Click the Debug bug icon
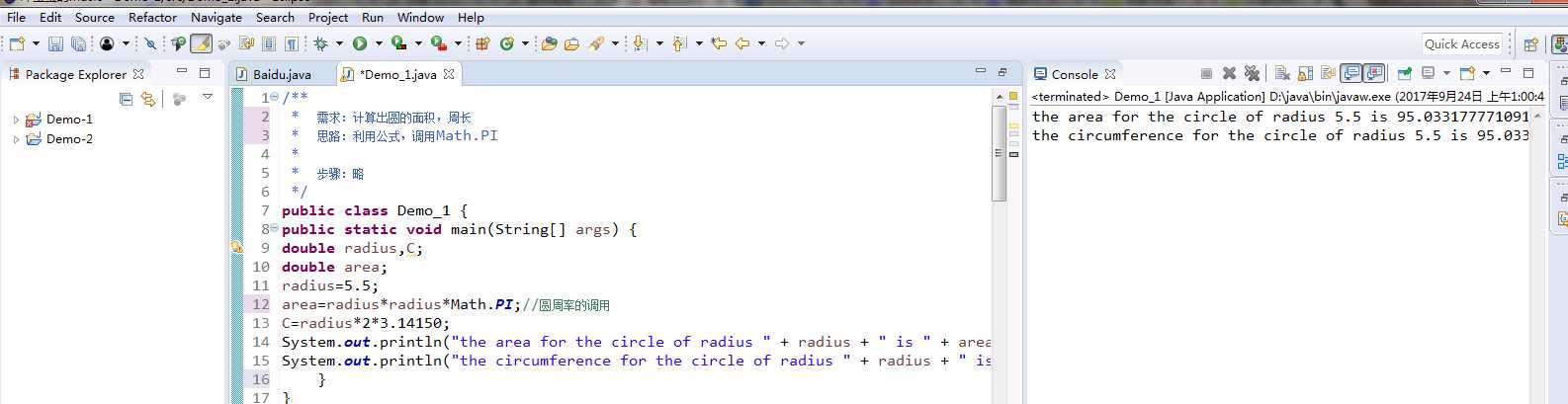The image size is (1568, 404). coord(320,43)
